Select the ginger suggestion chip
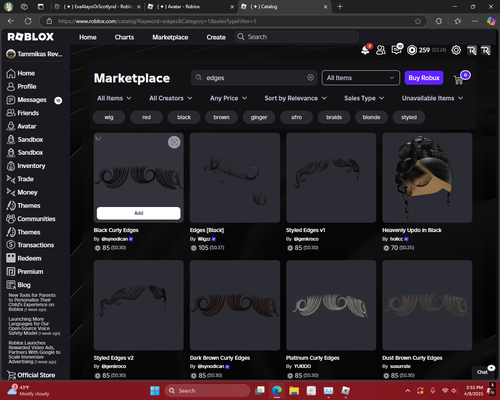The height and width of the screenshot is (400, 500). (259, 117)
